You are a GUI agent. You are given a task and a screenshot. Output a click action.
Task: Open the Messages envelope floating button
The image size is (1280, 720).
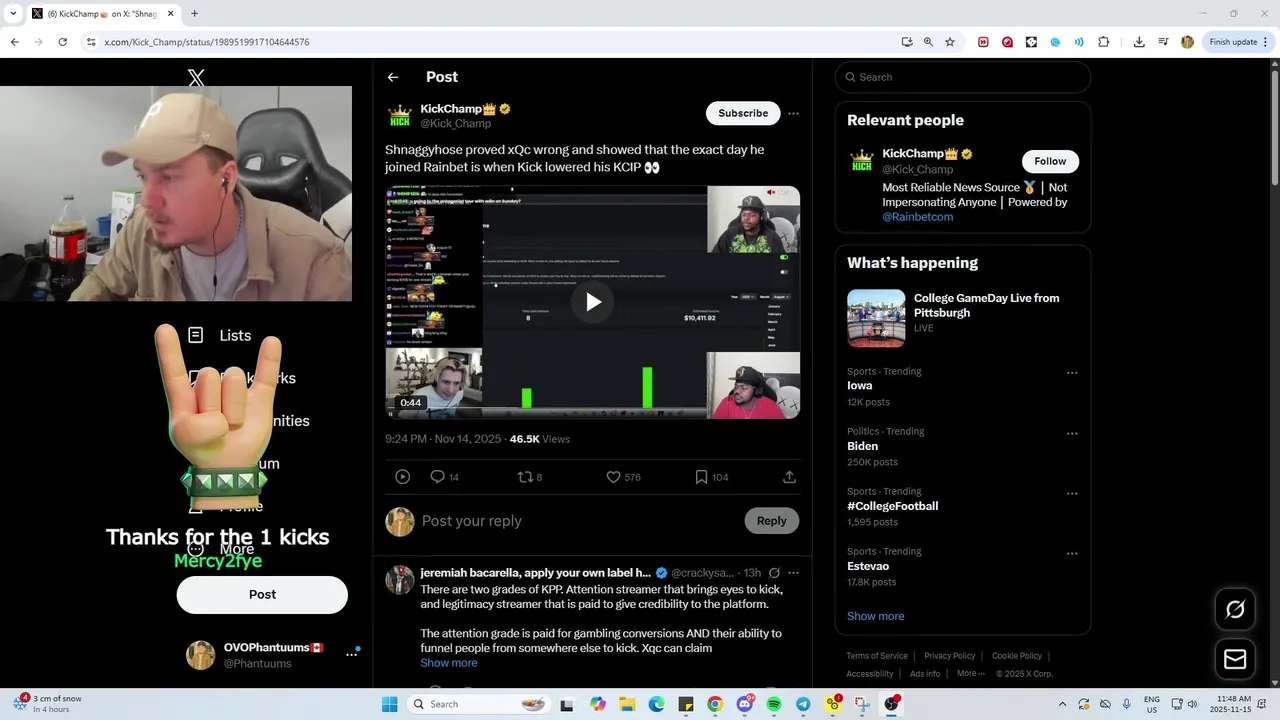click(1235, 659)
